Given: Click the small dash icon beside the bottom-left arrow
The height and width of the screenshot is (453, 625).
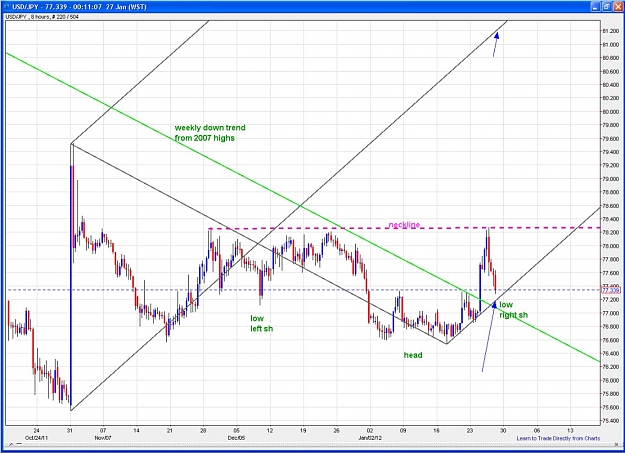Looking at the screenshot, I should pyautogui.click(x=18, y=444).
